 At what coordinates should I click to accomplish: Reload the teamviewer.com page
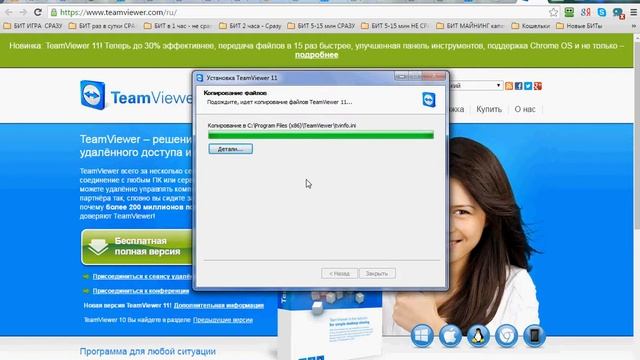pos(38,12)
